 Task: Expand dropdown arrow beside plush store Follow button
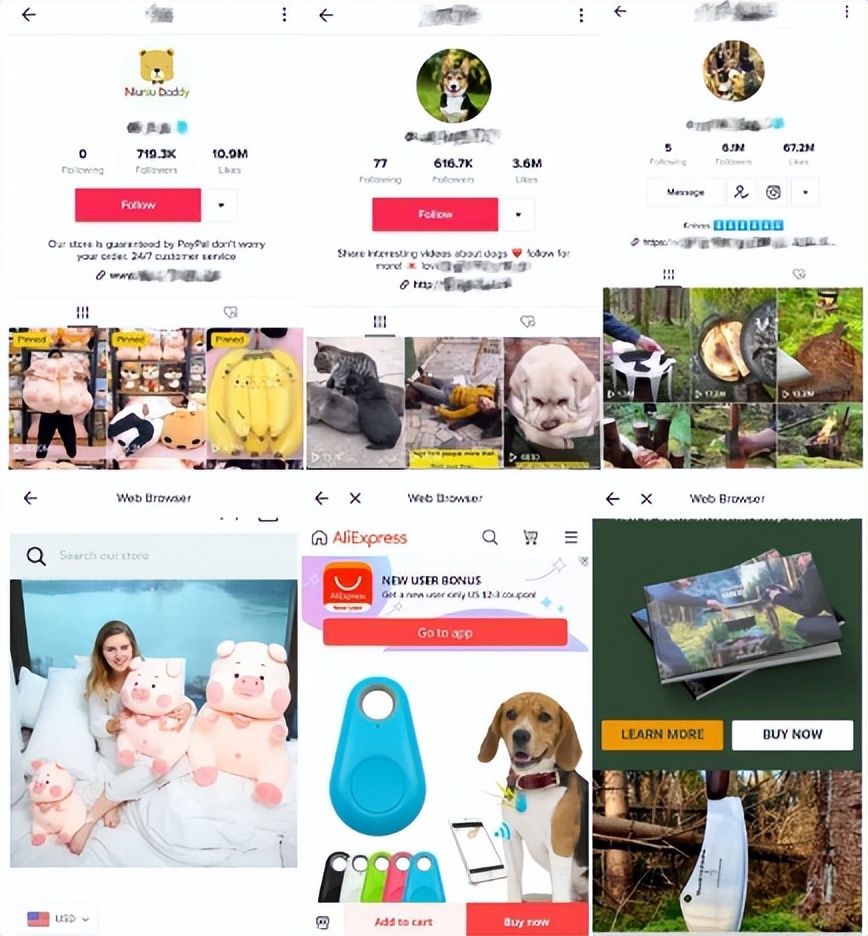[221, 205]
